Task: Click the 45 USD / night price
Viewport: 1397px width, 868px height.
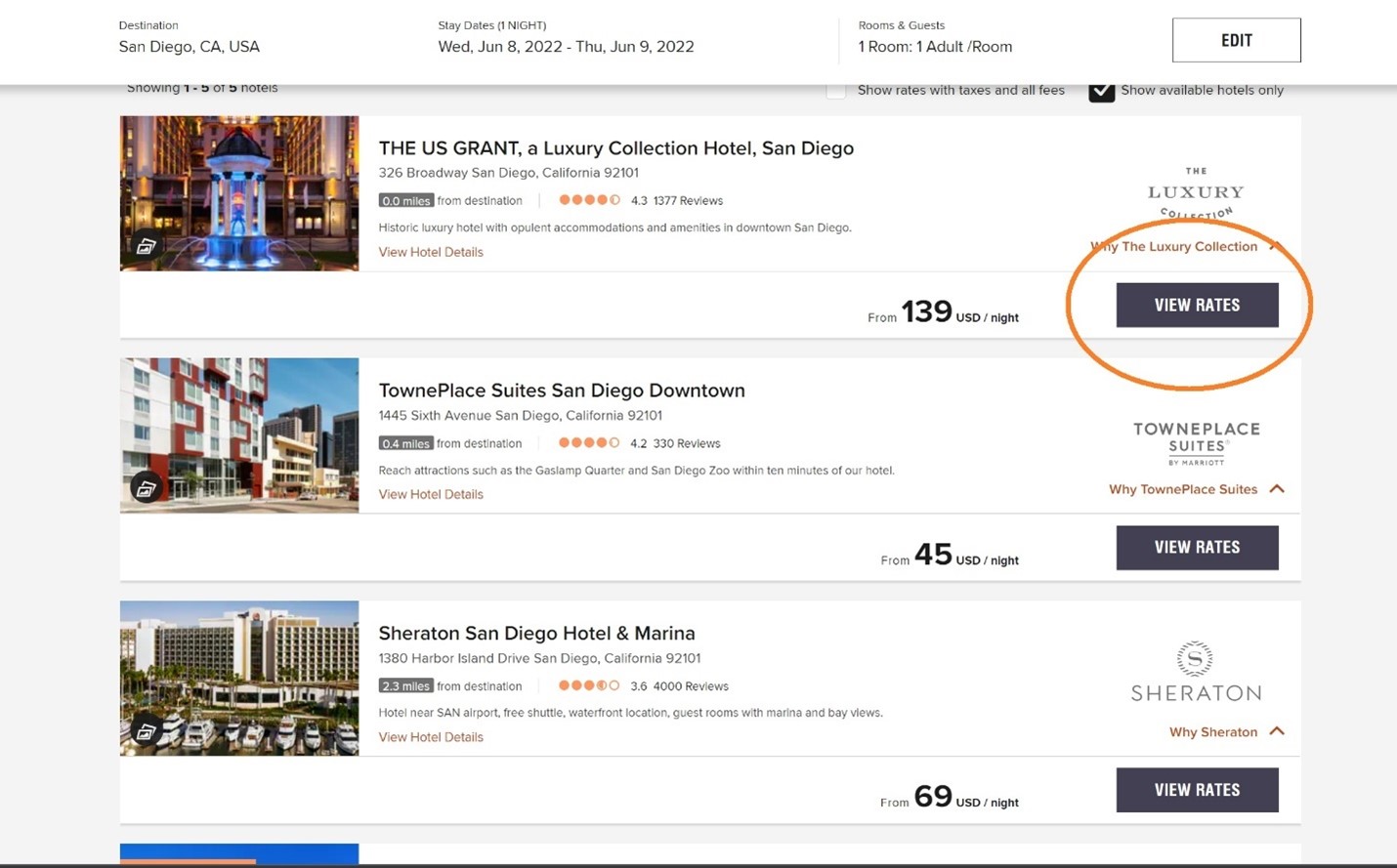Action: pyautogui.click(x=966, y=555)
